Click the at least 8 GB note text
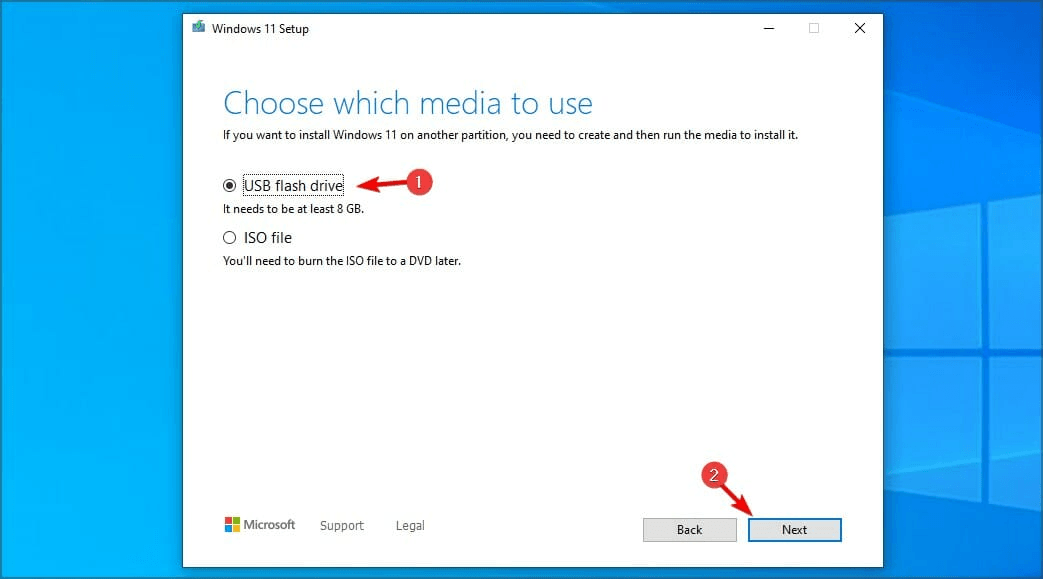The height and width of the screenshot is (579, 1043). [x=293, y=209]
